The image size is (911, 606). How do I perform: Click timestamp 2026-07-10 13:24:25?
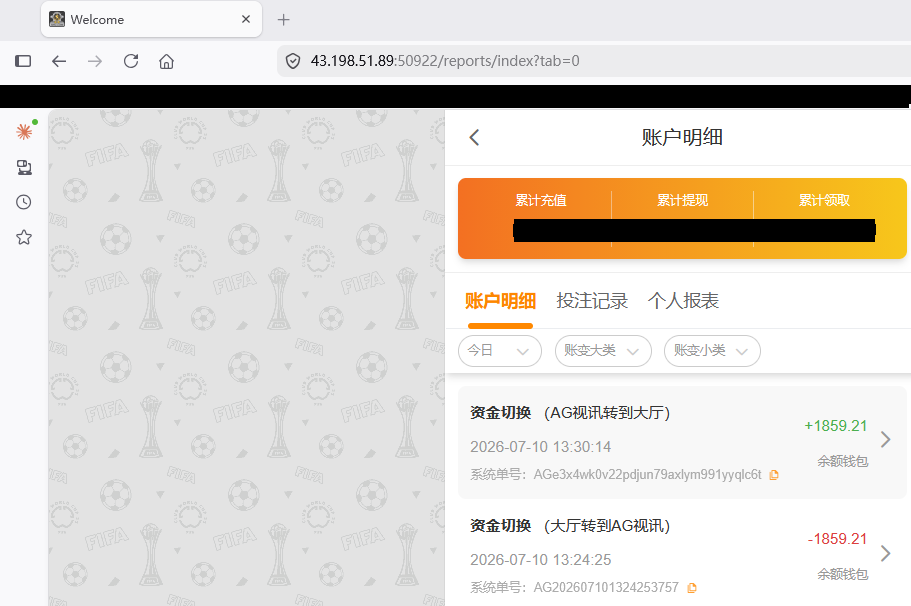pyautogui.click(x=540, y=560)
